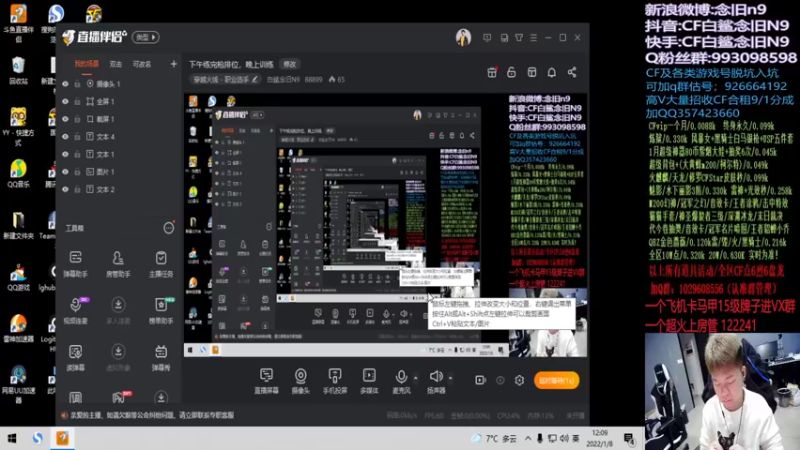Select the 截屏 1 source row
This screenshot has width=800, height=450.
(x=118, y=119)
